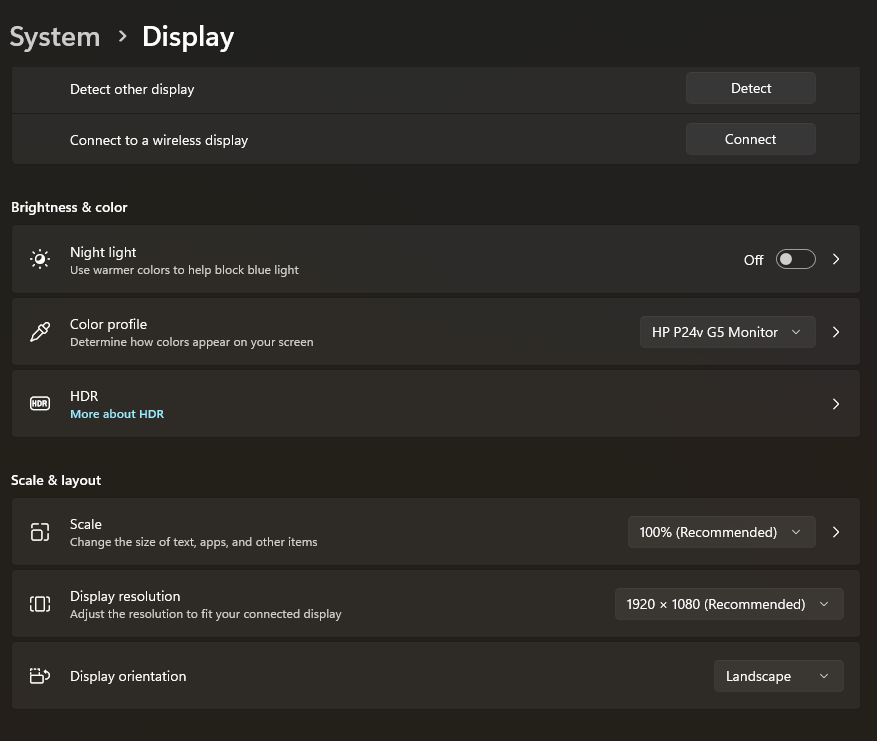Click the Brightness & color heading
Viewport: 877px width, 741px height.
click(69, 207)
